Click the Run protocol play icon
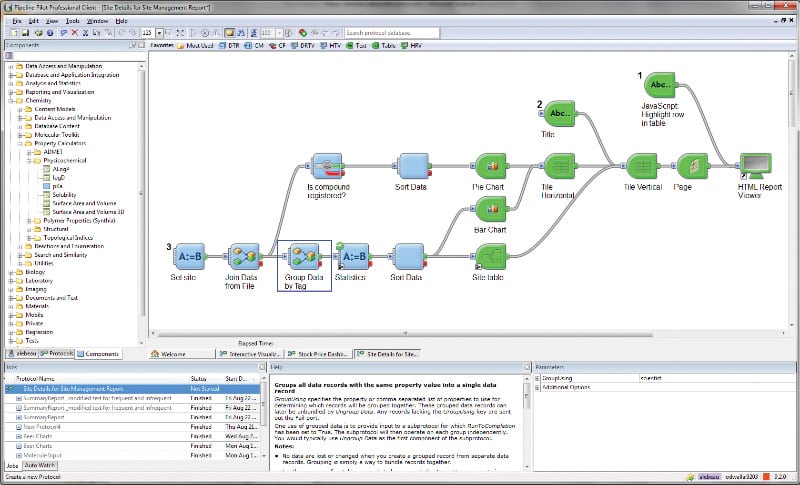 (193, 33)
